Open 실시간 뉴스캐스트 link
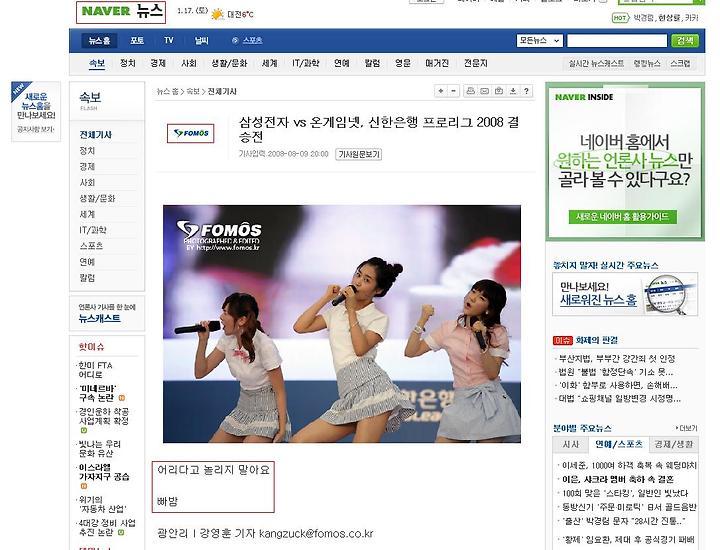720x550 pixels. [596, 63]
